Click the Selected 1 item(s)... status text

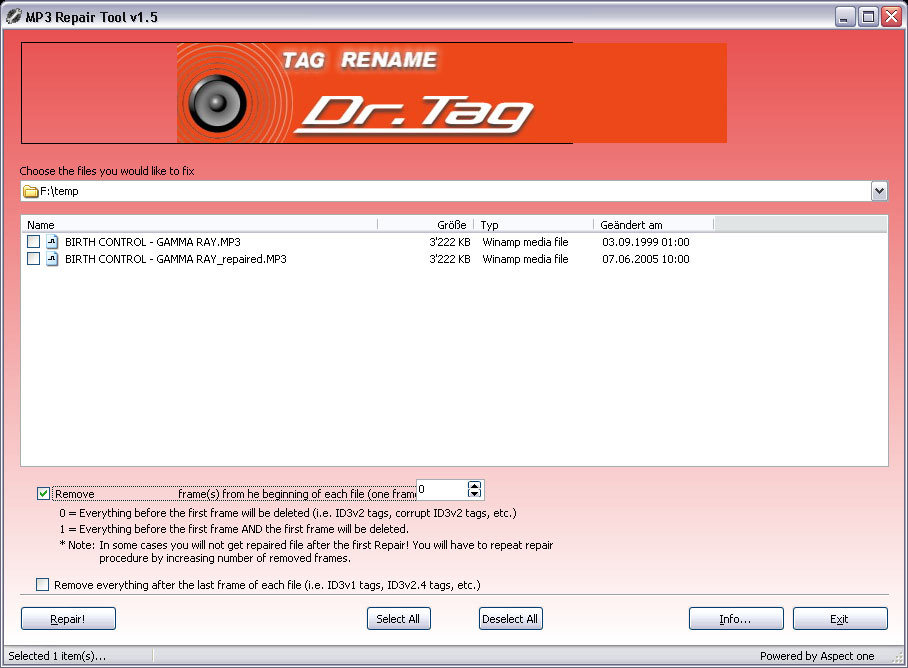coord(57,656)
